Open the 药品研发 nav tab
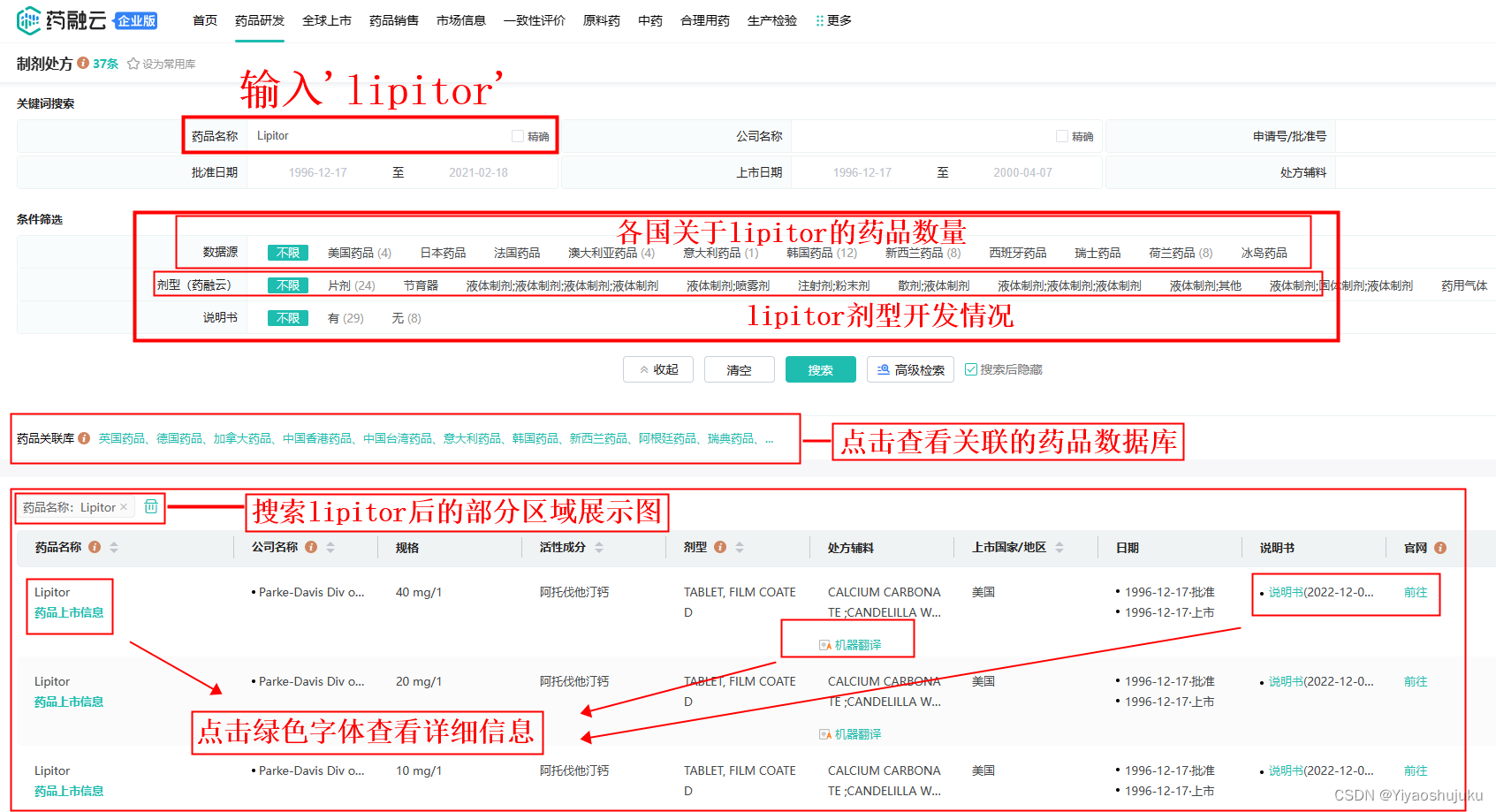The height and width of the screenshot is (812, 1496). pos(260,20)
